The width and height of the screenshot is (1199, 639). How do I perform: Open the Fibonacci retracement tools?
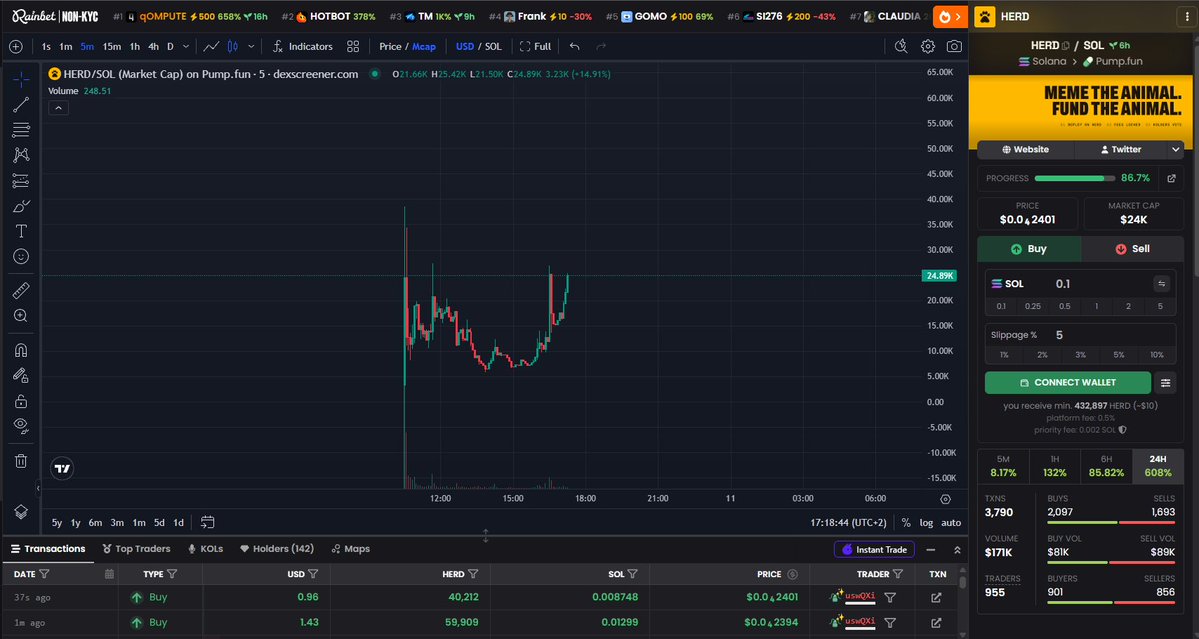(x=21, y=130)
